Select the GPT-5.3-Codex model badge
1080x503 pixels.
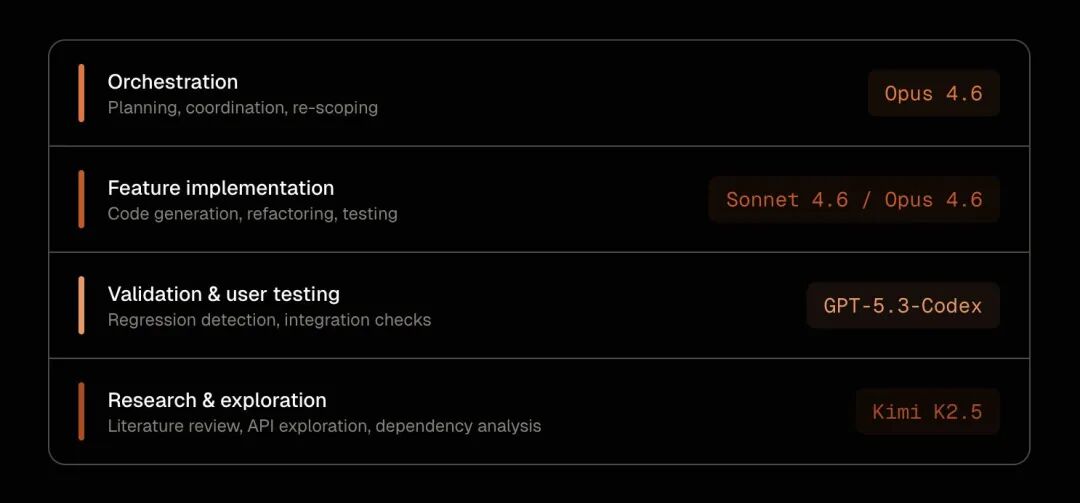tap(902, 306)
